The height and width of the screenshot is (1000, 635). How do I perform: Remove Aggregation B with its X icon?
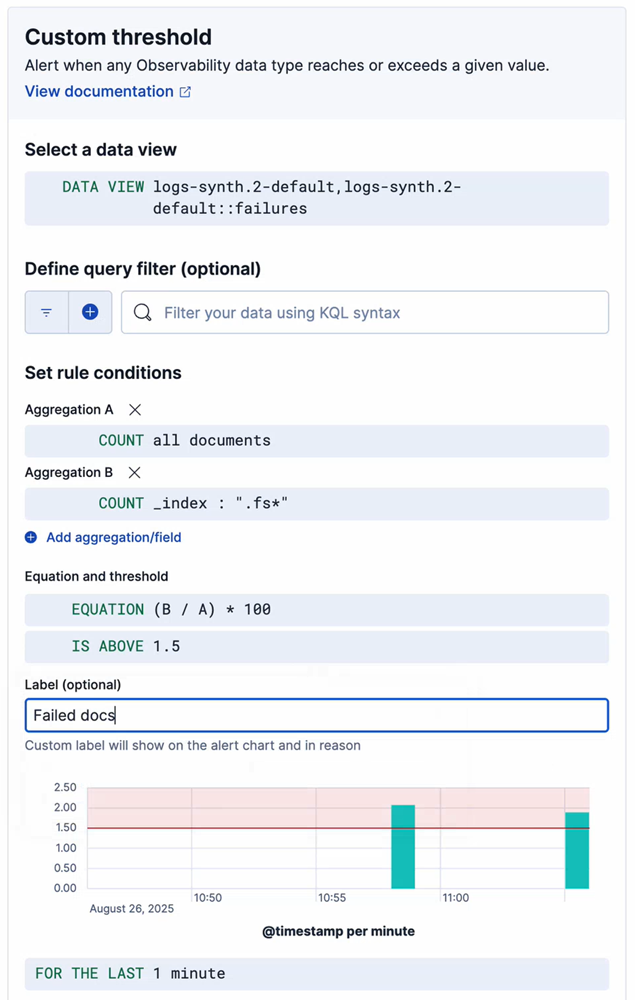(134, 473)
